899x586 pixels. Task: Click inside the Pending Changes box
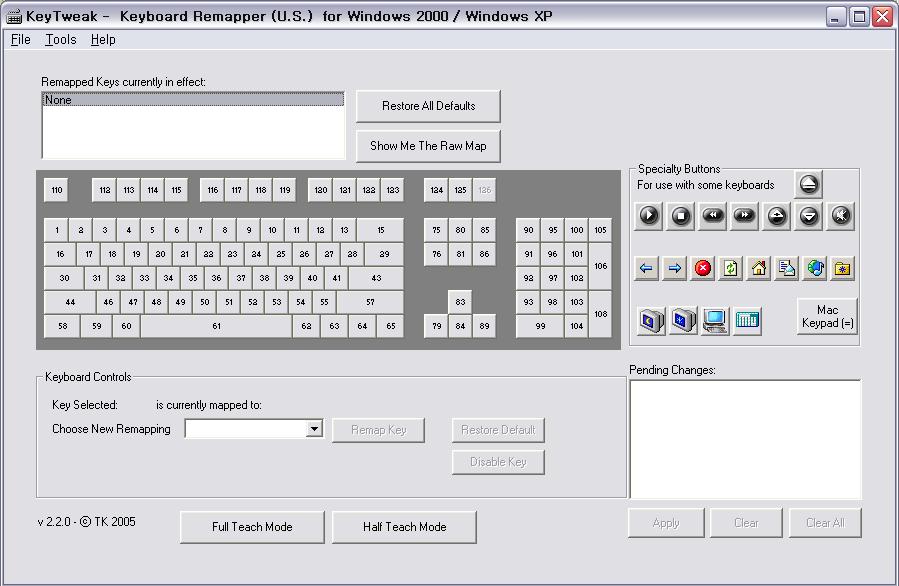tap(745, 439)
